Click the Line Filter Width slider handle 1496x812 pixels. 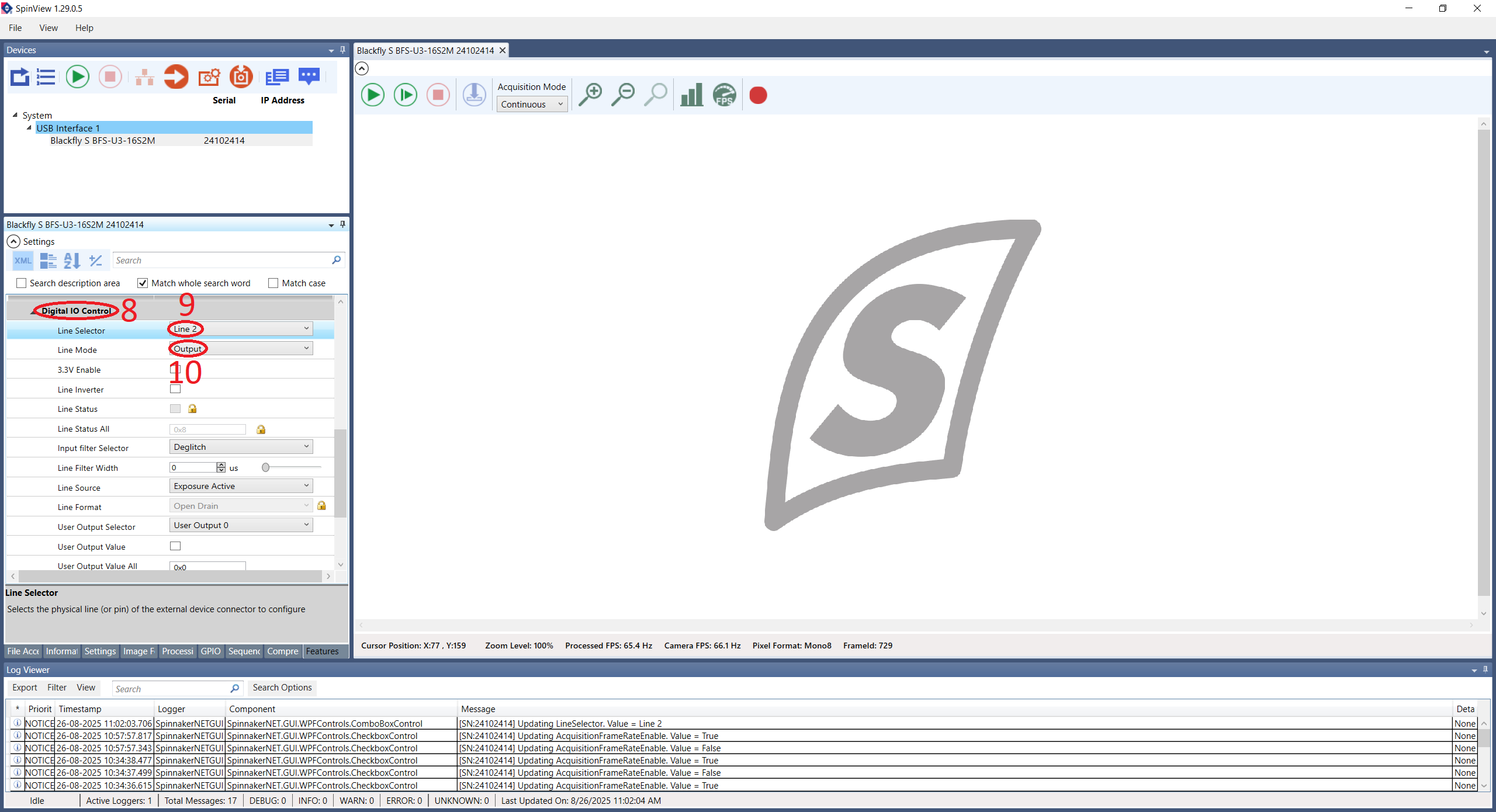(266, 467)
